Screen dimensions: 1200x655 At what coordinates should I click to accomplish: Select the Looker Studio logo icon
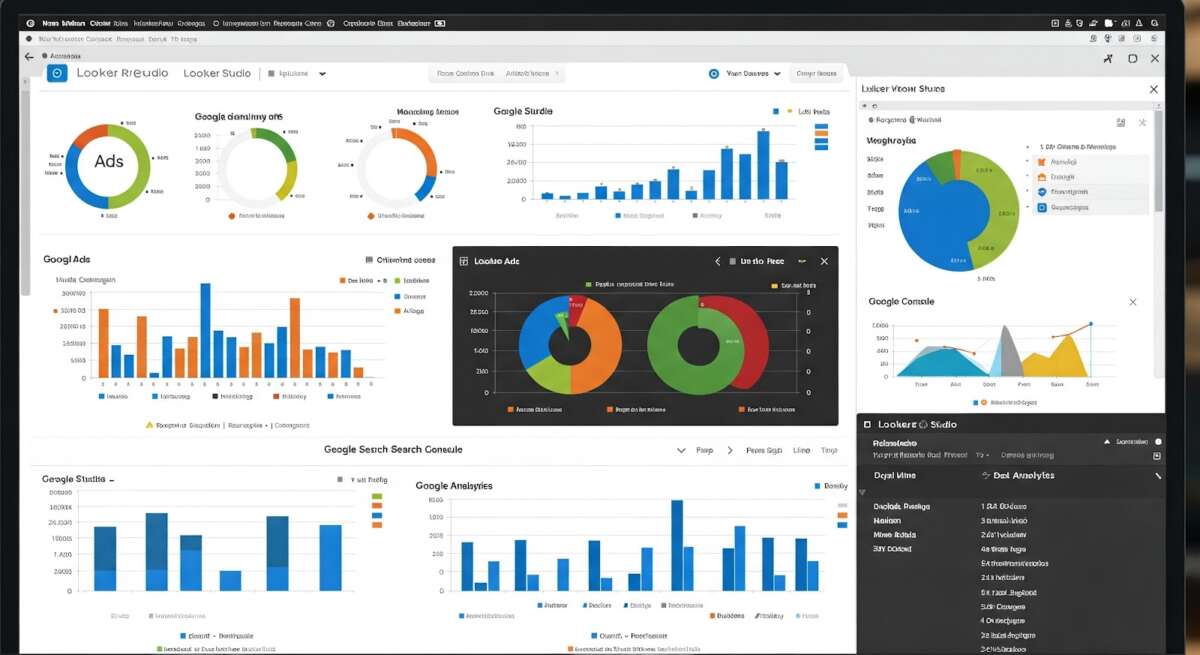(x=57, y=72)
